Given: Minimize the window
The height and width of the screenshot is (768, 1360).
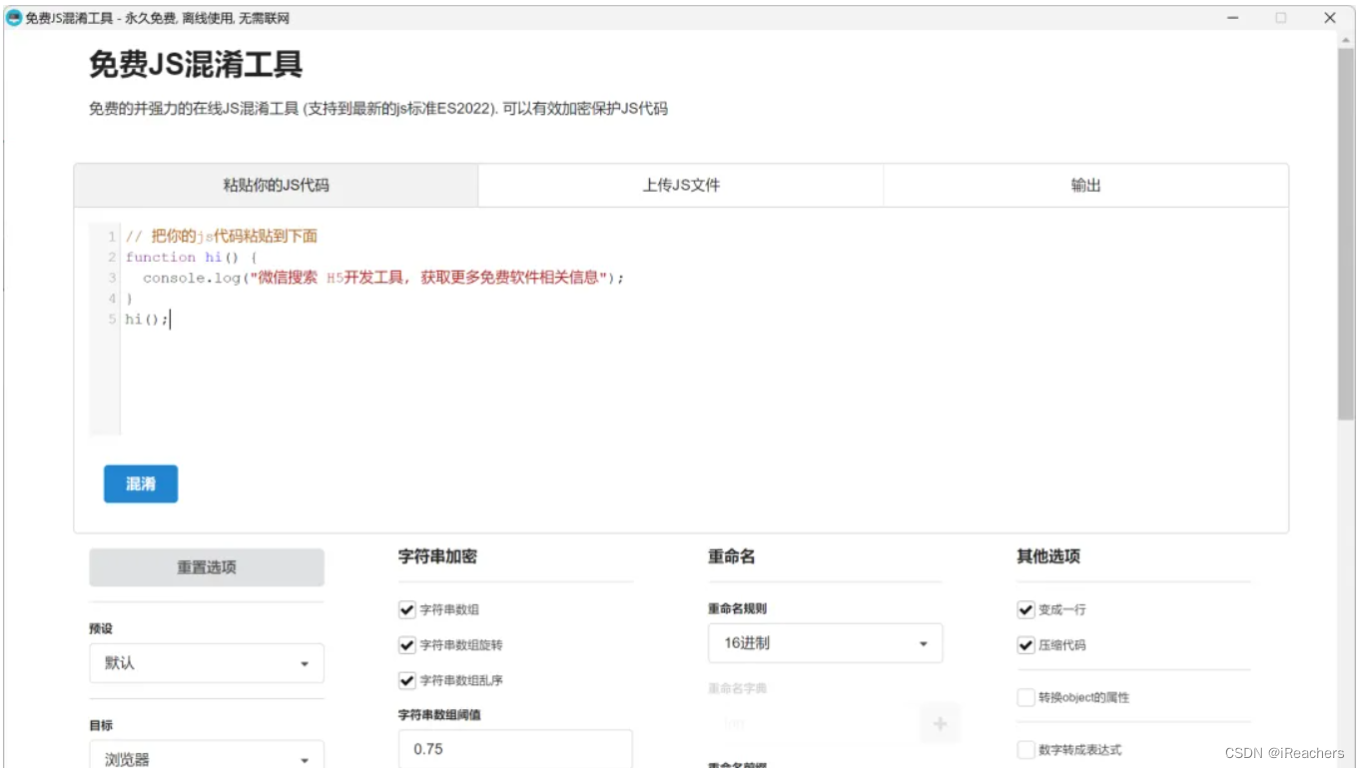Looking at the screenshot, I should click(x=1233, y=18).
